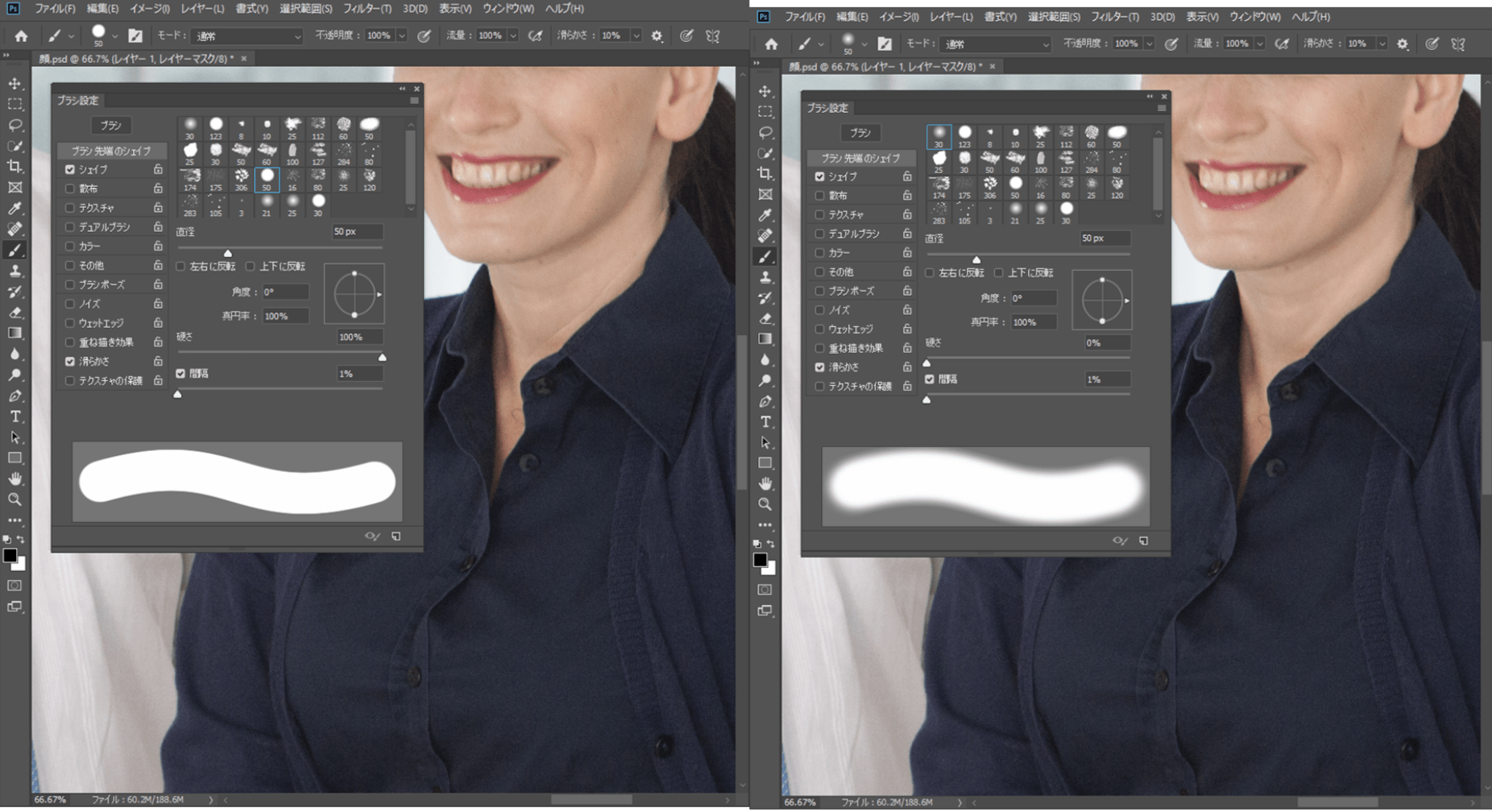Viewport: 1492px width, 812px height.
Task: Enable 散布 checkbox in left brush panel
Action: pos(70,188)
